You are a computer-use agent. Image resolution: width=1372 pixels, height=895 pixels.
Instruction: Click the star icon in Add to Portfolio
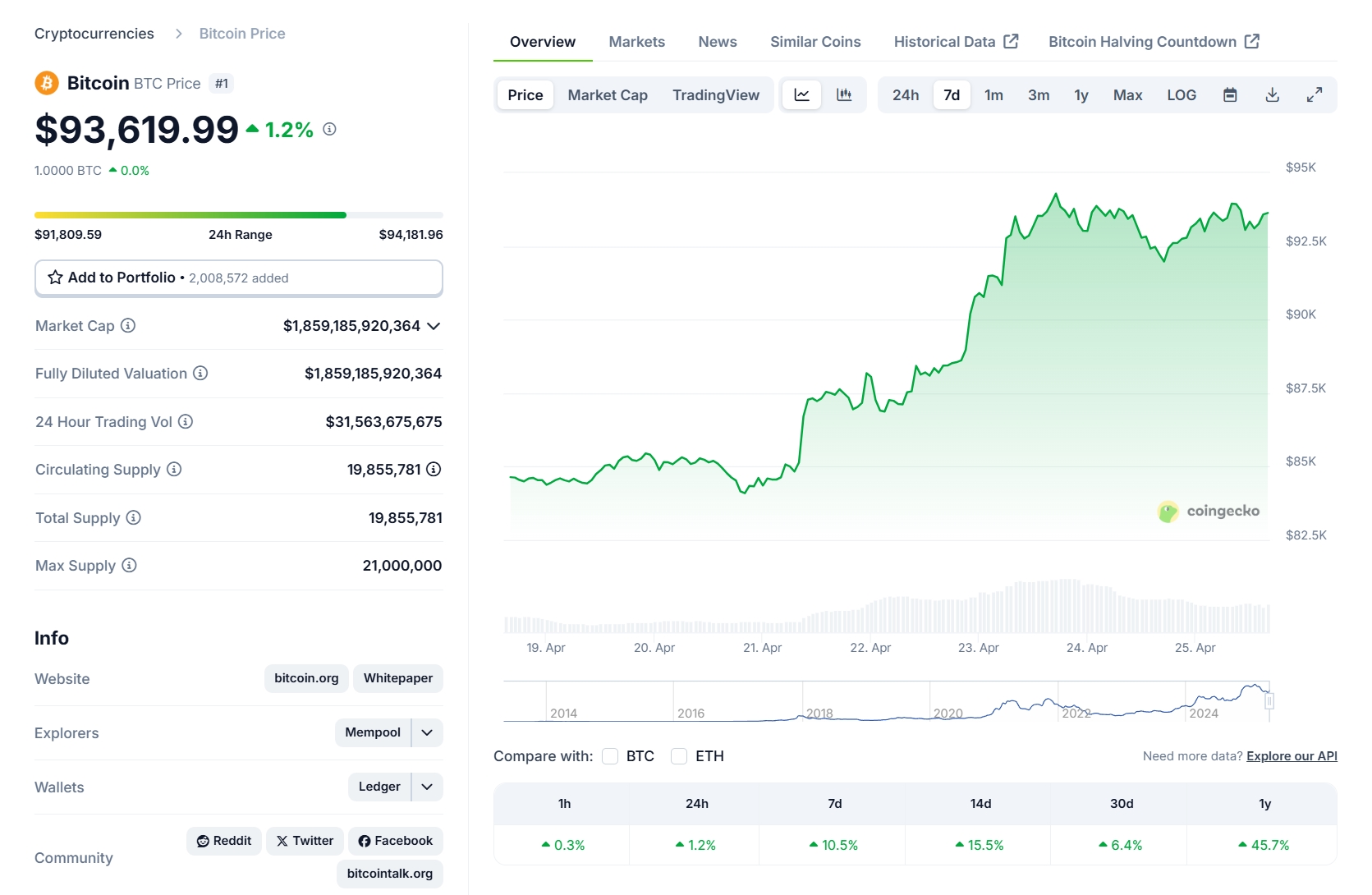click(55, 278)
